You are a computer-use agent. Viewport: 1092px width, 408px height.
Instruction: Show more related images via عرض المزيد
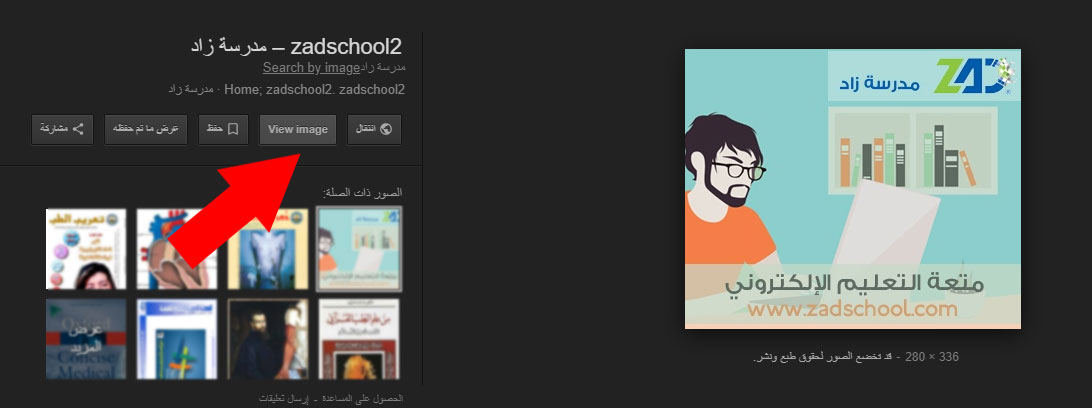pos(86,339)
